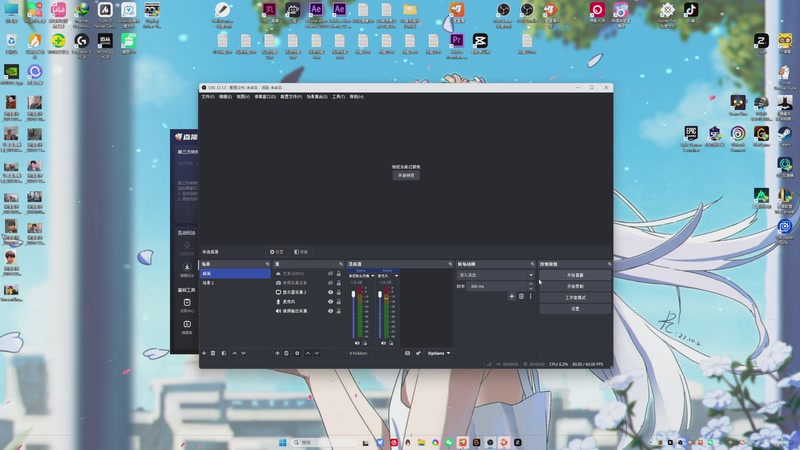Hide the Display Capture 2 source

click(330, 292)
